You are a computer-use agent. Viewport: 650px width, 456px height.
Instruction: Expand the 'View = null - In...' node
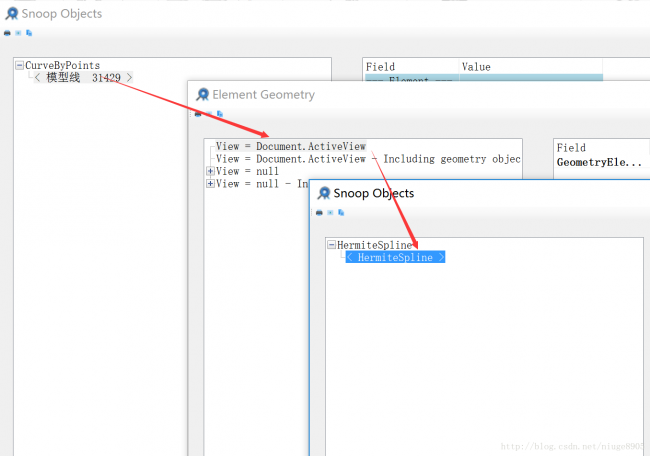(x=210, y=184)
